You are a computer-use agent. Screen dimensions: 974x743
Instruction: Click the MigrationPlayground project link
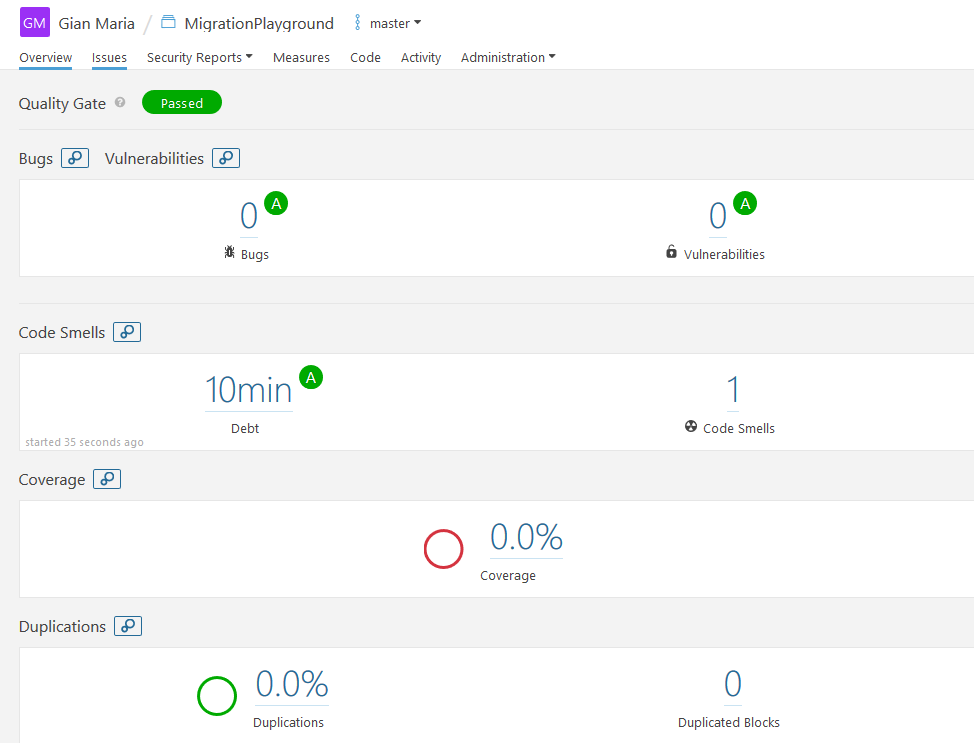click(259, 23)
